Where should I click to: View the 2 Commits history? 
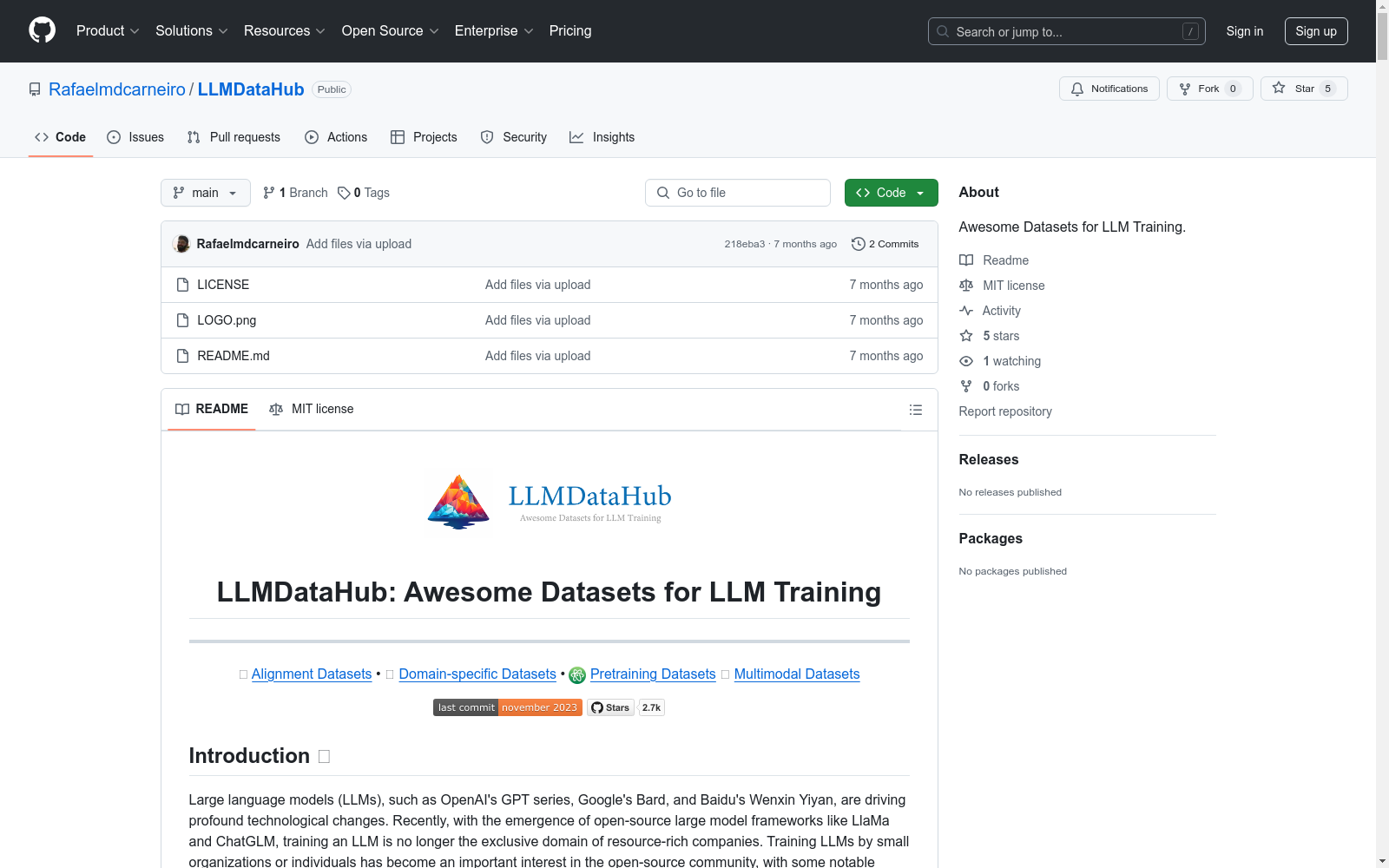885,244
